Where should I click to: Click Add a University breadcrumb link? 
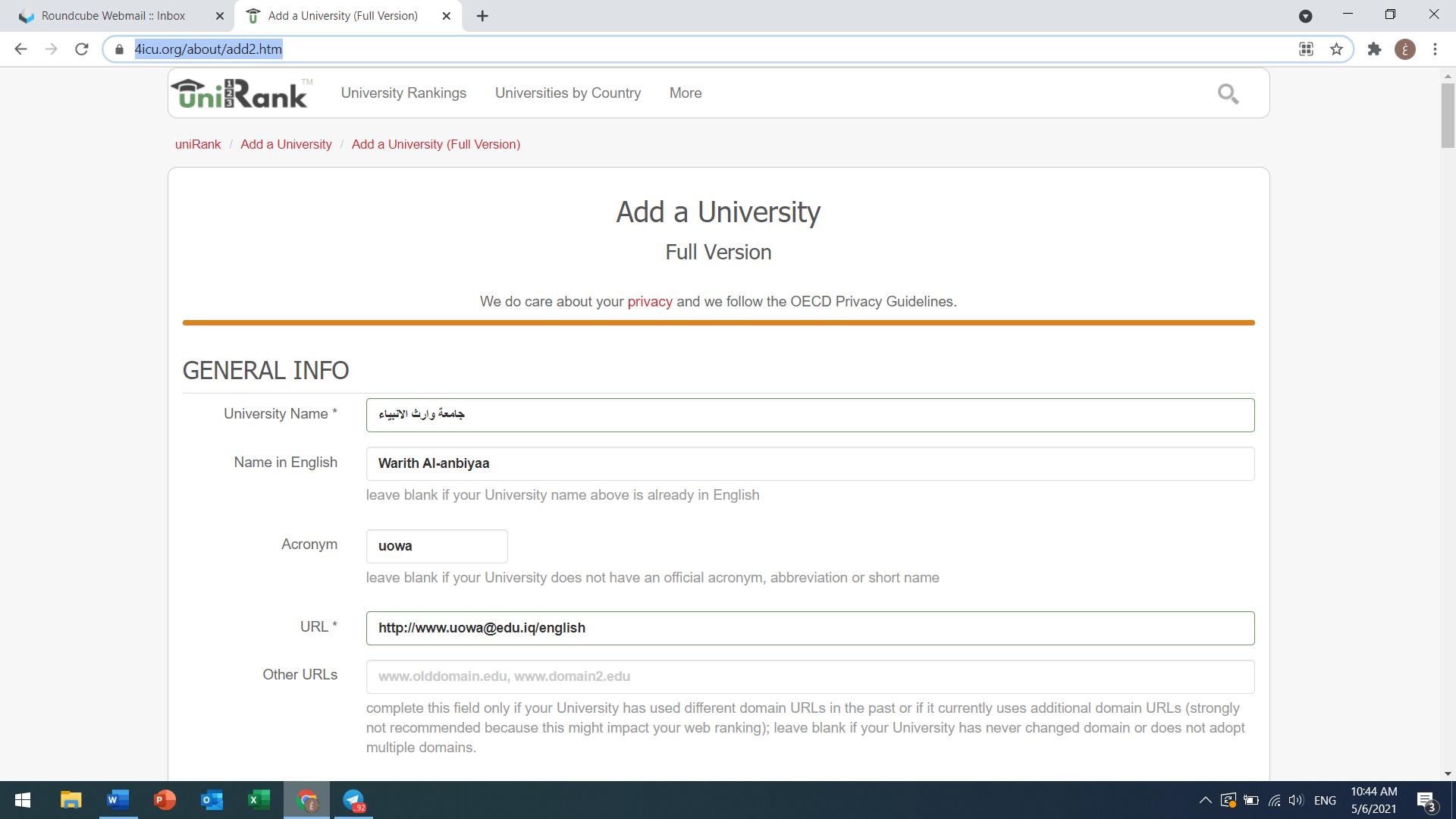[x=286, y=144]
